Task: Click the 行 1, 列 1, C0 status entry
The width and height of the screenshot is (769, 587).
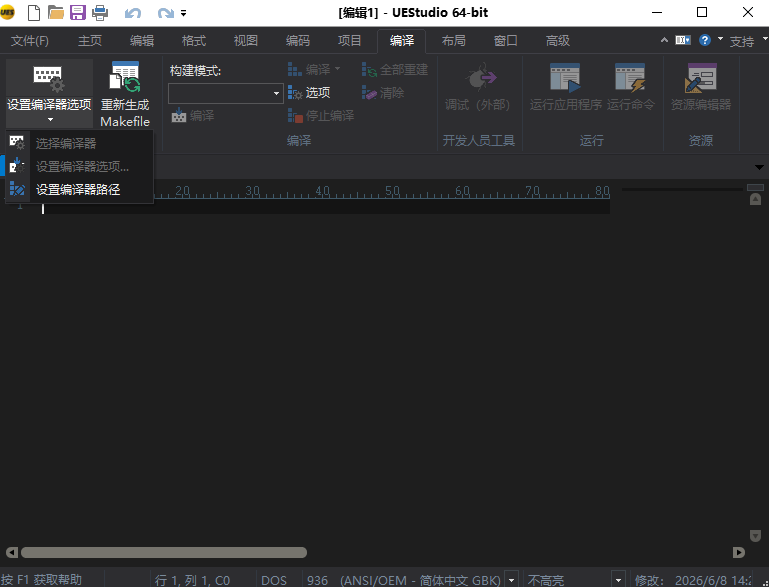Action: pyautogui.click(x=192, y=581)
